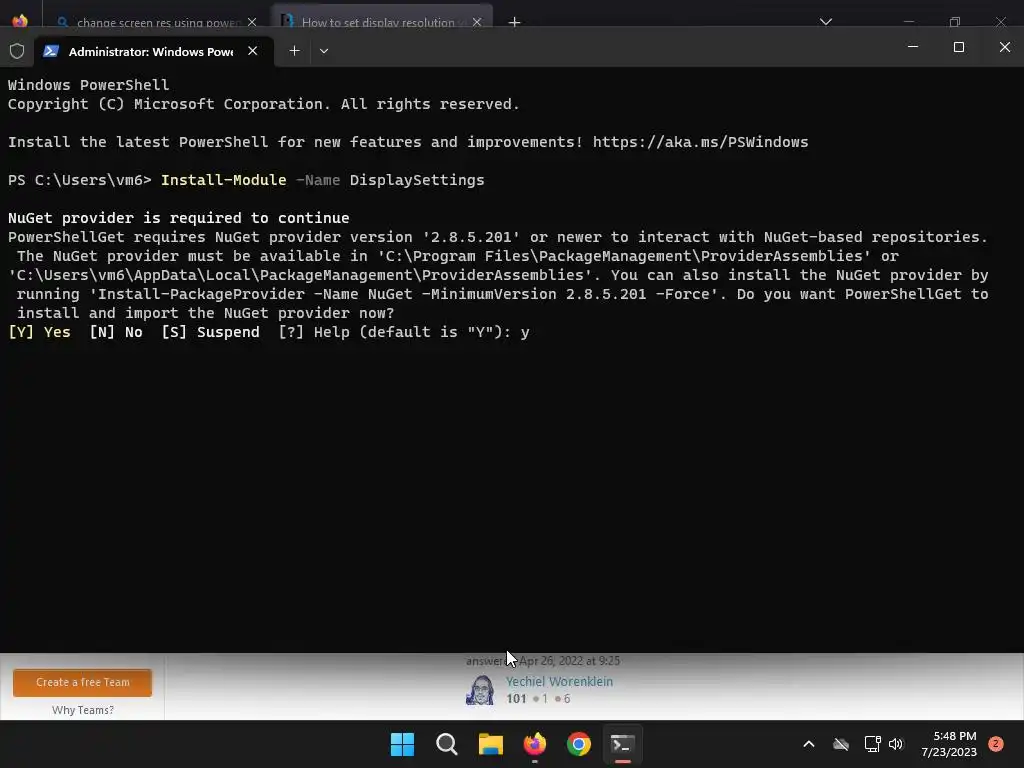This screenshot has width=1024, height=768.
Task: Select the Administrator: Windows PowerShell tab
Action: [151, 51]
